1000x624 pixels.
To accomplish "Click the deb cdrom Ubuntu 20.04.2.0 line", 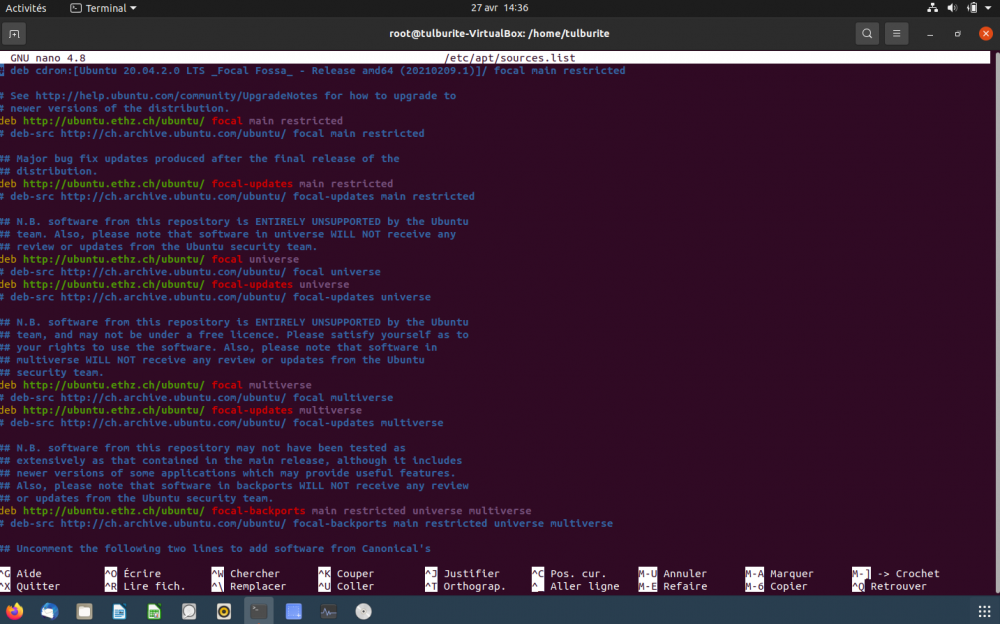I will [x=312, y=71].
